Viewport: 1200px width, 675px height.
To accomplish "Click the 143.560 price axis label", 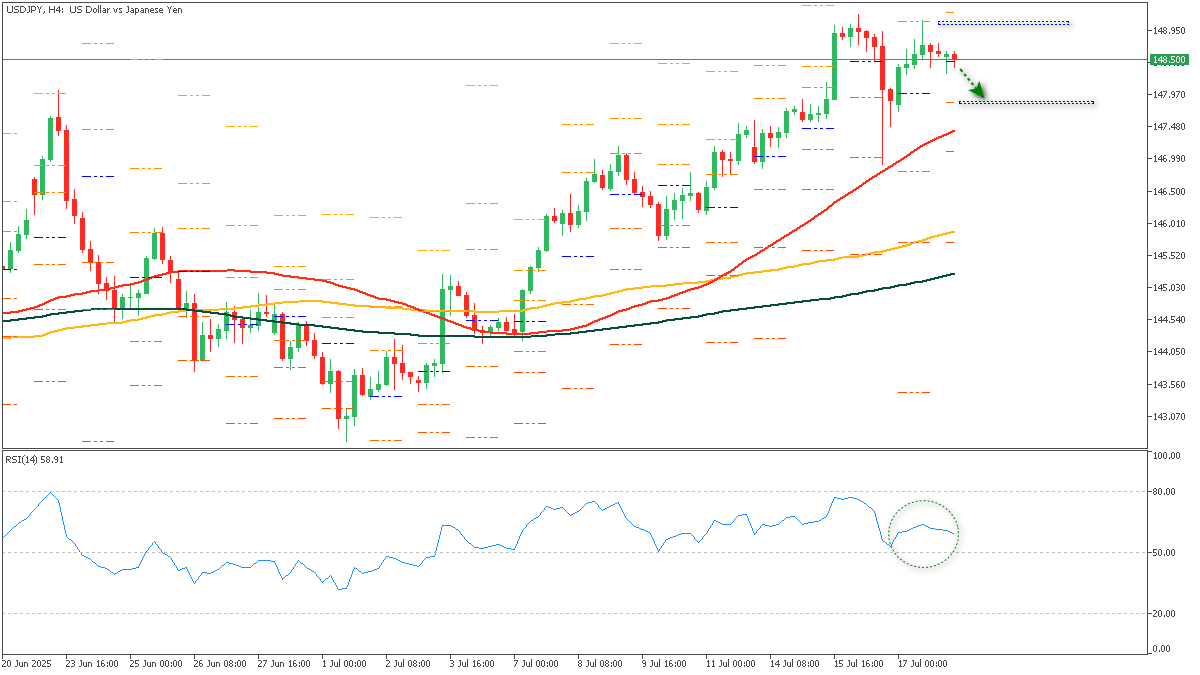I will click(1168, 385).
